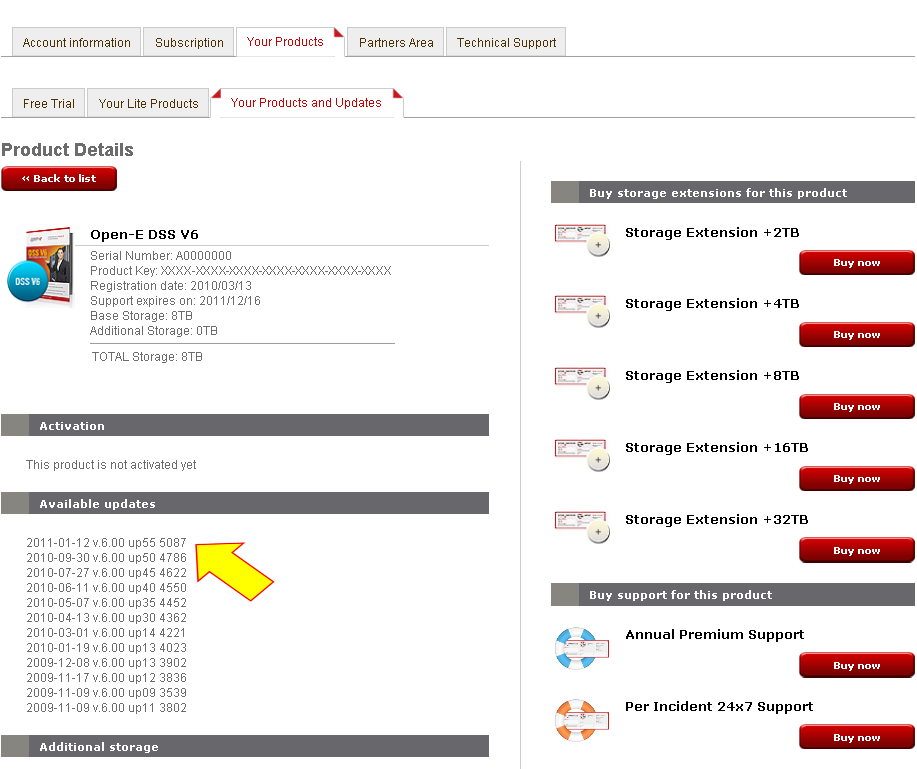The image size is (917, 769).
Task: Buy now for Per Incident 24x7 Support
Action: [x=857, y=737]
